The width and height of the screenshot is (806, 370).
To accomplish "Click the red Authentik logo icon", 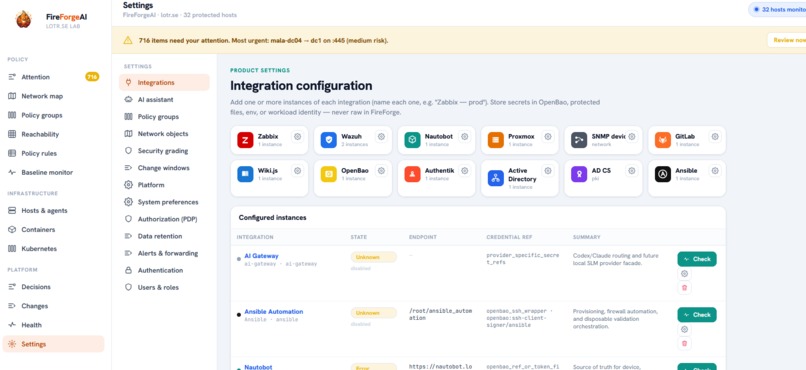I will tap(412, 174).
